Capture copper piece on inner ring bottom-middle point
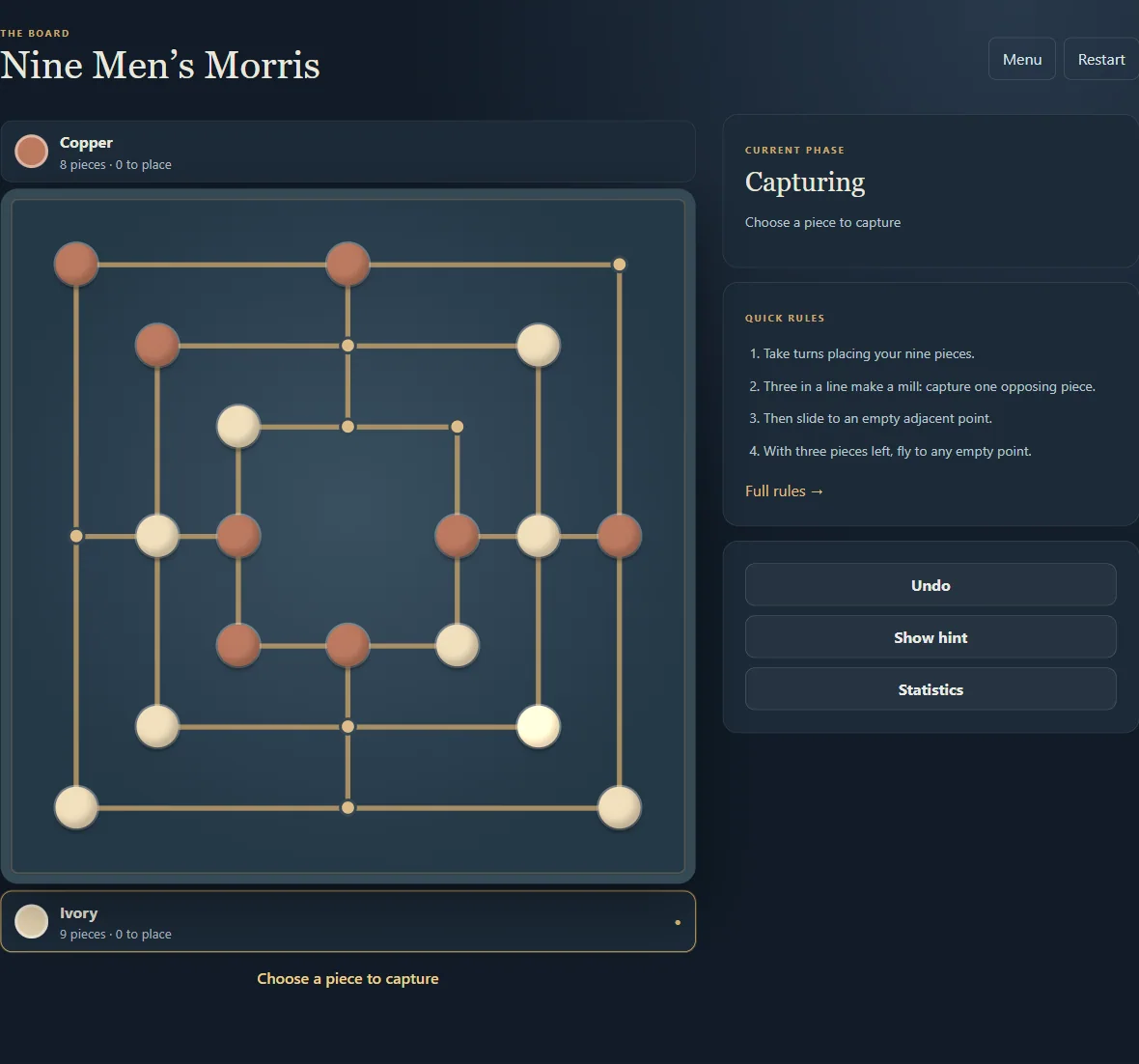Viewport: 1139px width, 1064px height. (x=347, y=645)
